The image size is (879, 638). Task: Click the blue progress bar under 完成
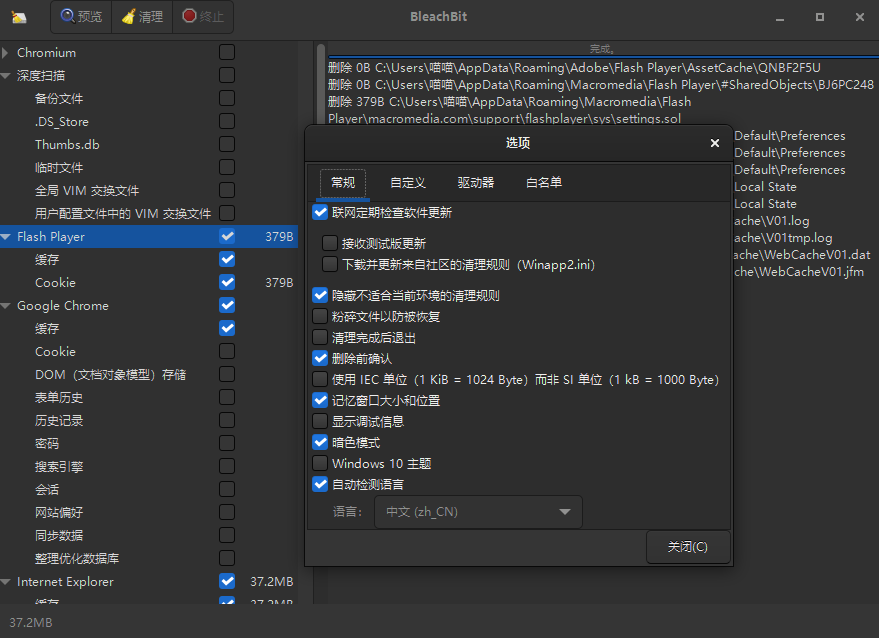(x=600, y=56)
